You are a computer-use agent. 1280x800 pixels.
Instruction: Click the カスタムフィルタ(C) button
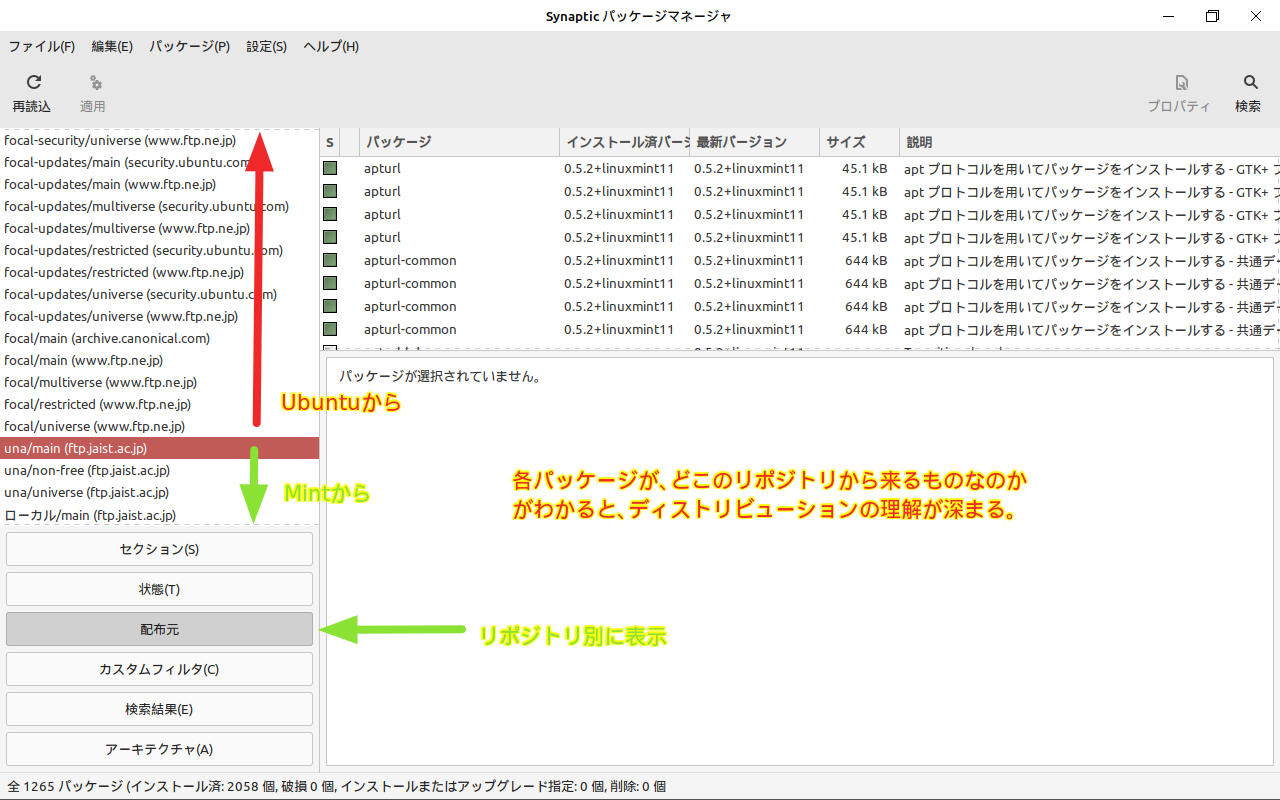[x=160, y=669]
